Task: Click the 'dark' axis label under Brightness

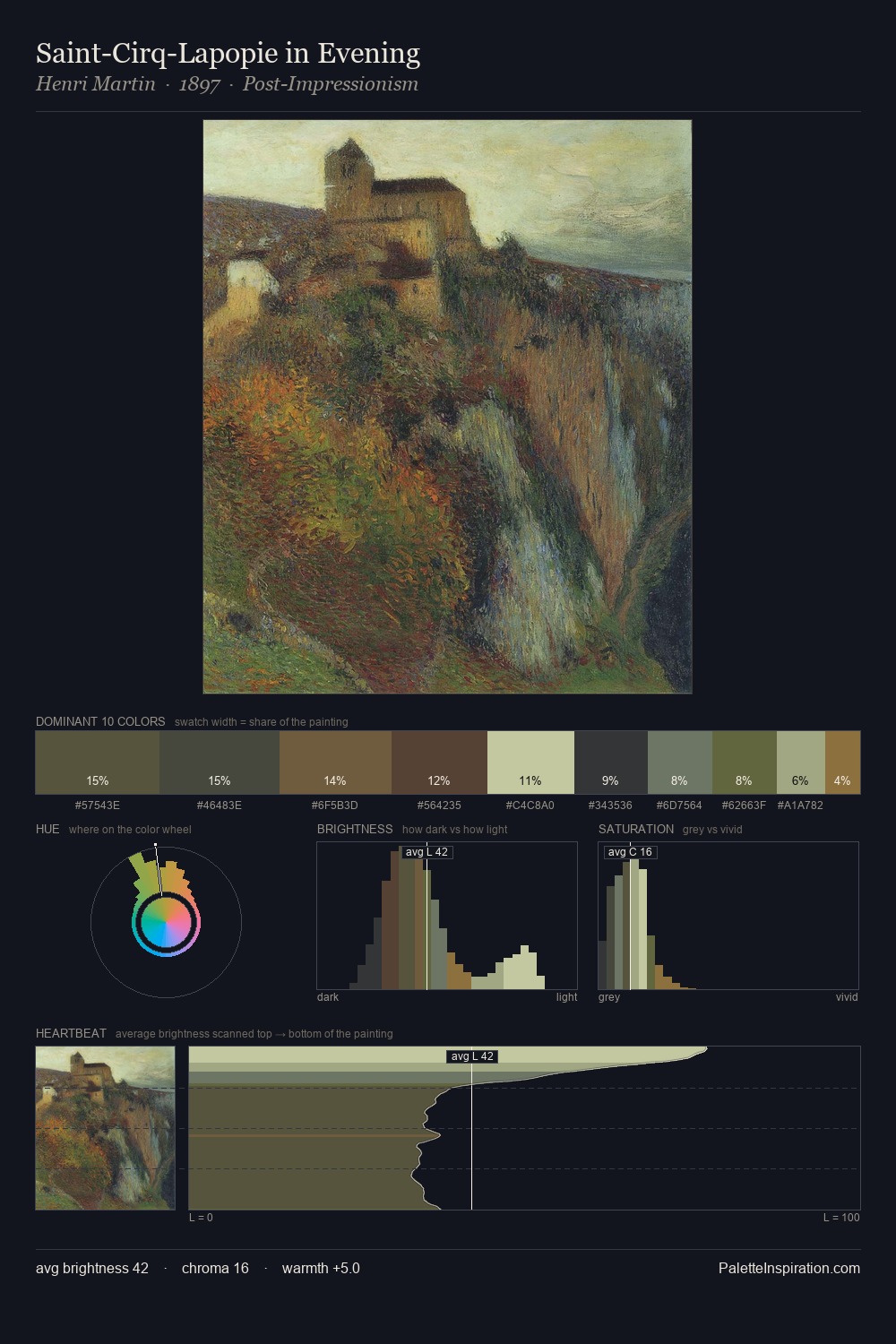Action: [x=328, y=996]
